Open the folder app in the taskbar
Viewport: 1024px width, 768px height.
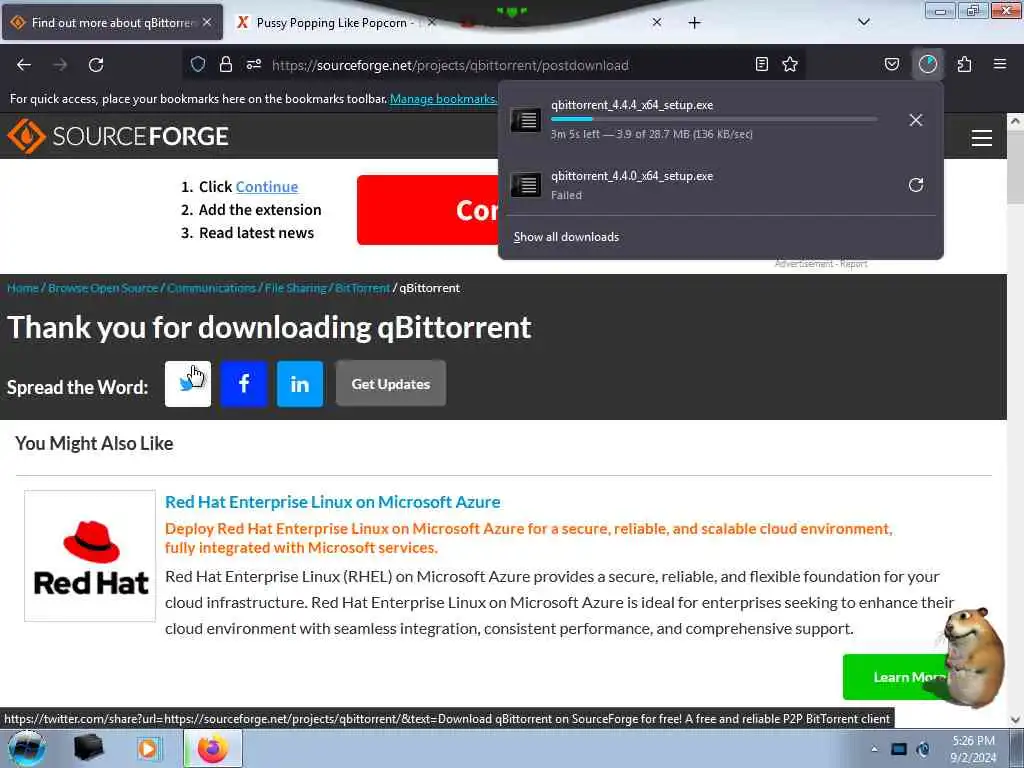(89, 748)
